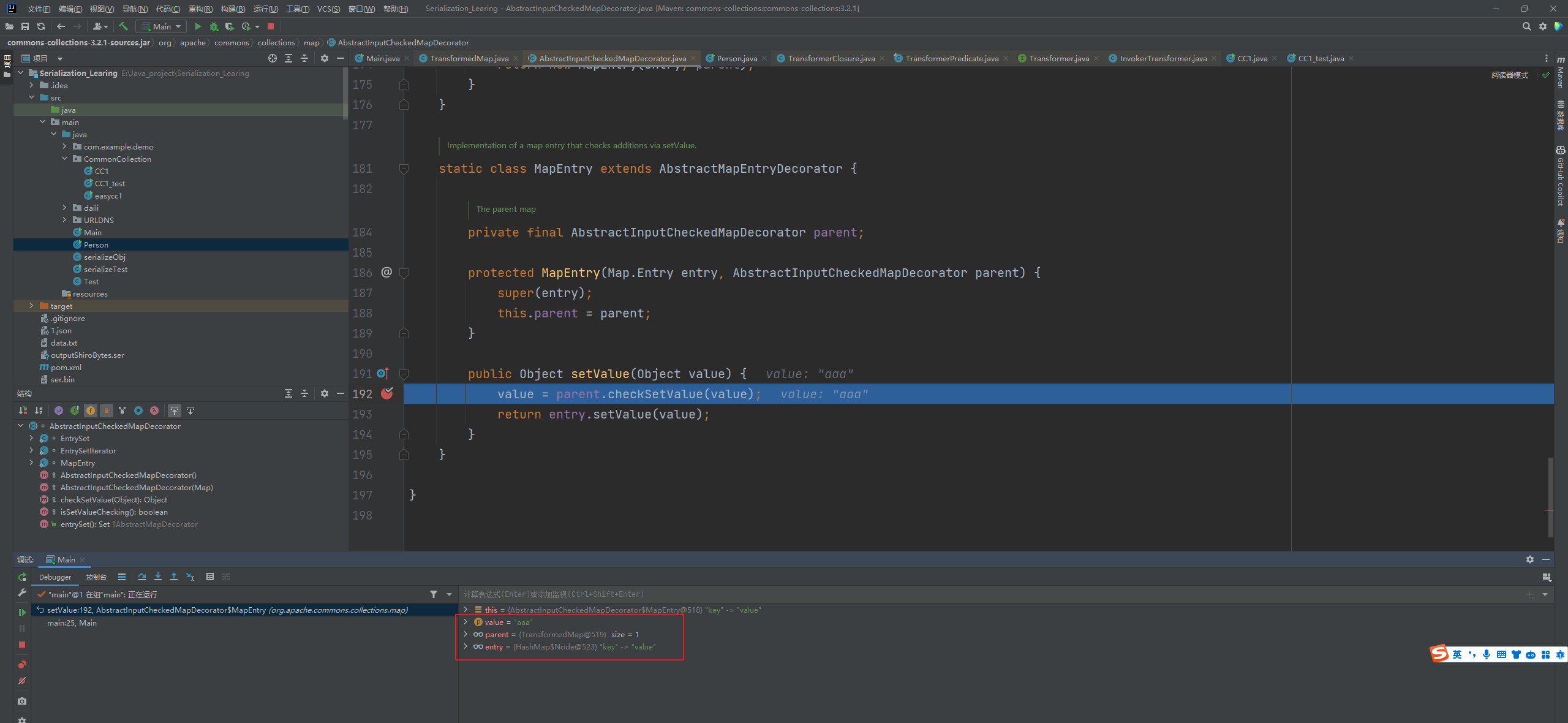Open the VCS(S) menu
The width and height of the screenshot is (1568, 723).
329,9
